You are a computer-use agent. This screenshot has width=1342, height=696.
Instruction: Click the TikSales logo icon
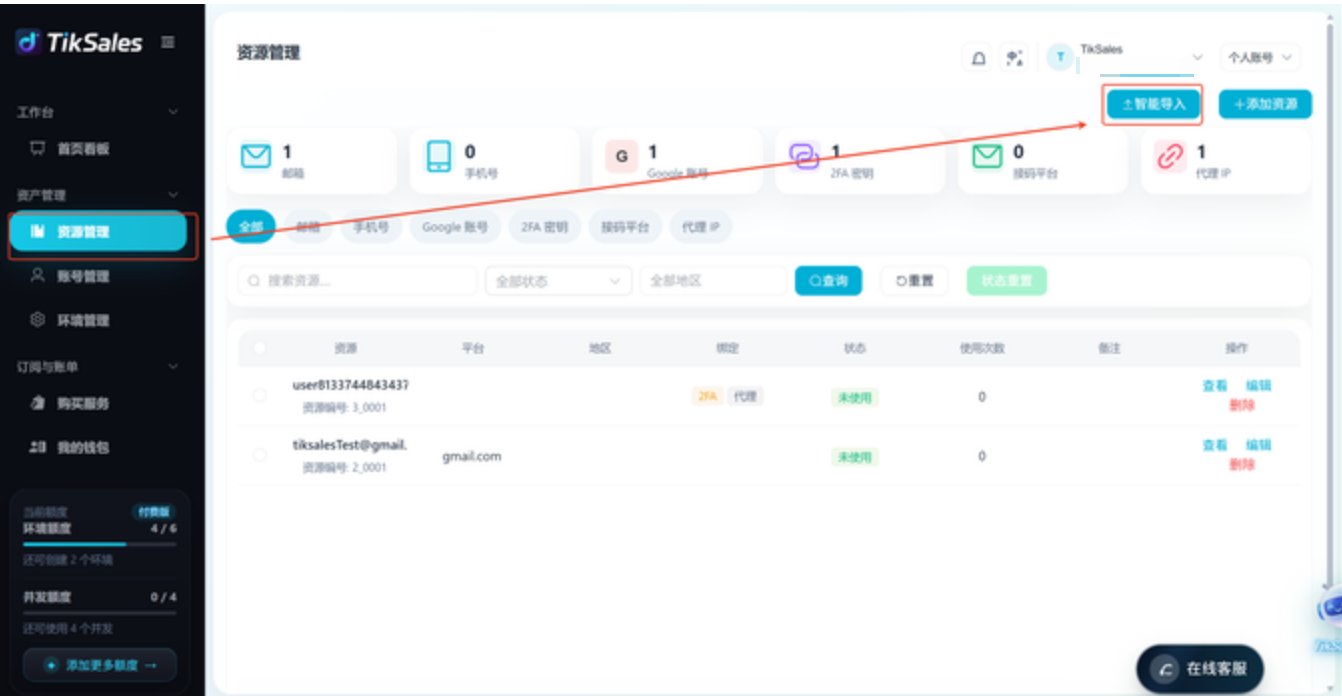coord(27,42)
